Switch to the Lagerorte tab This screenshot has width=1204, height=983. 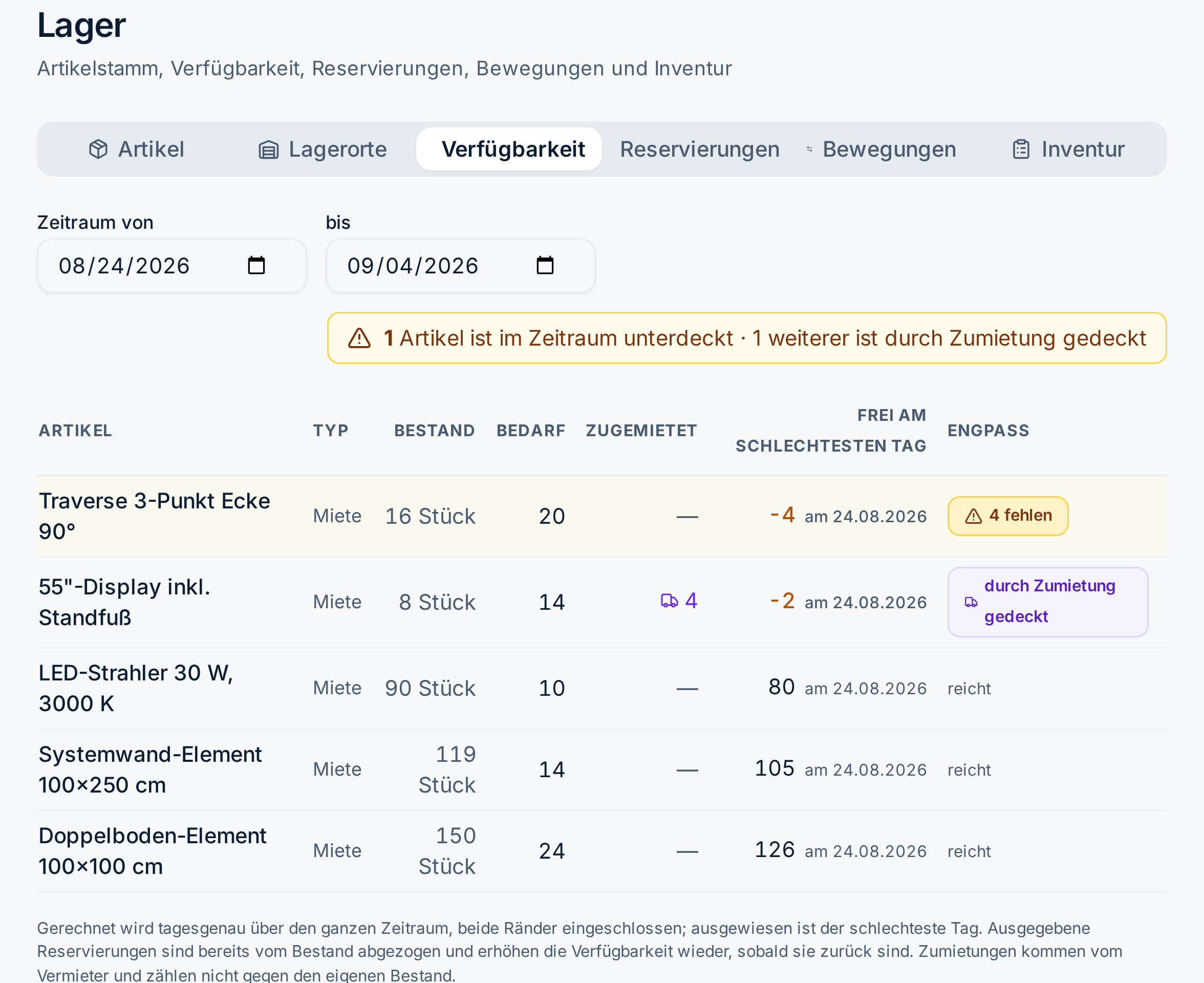pyautogui.click(x=322, y=149)
